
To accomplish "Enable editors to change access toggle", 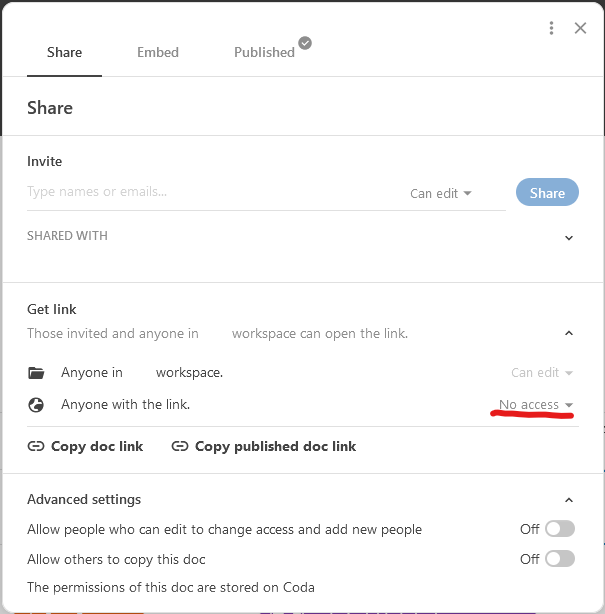I will click(x=559, y=529).
